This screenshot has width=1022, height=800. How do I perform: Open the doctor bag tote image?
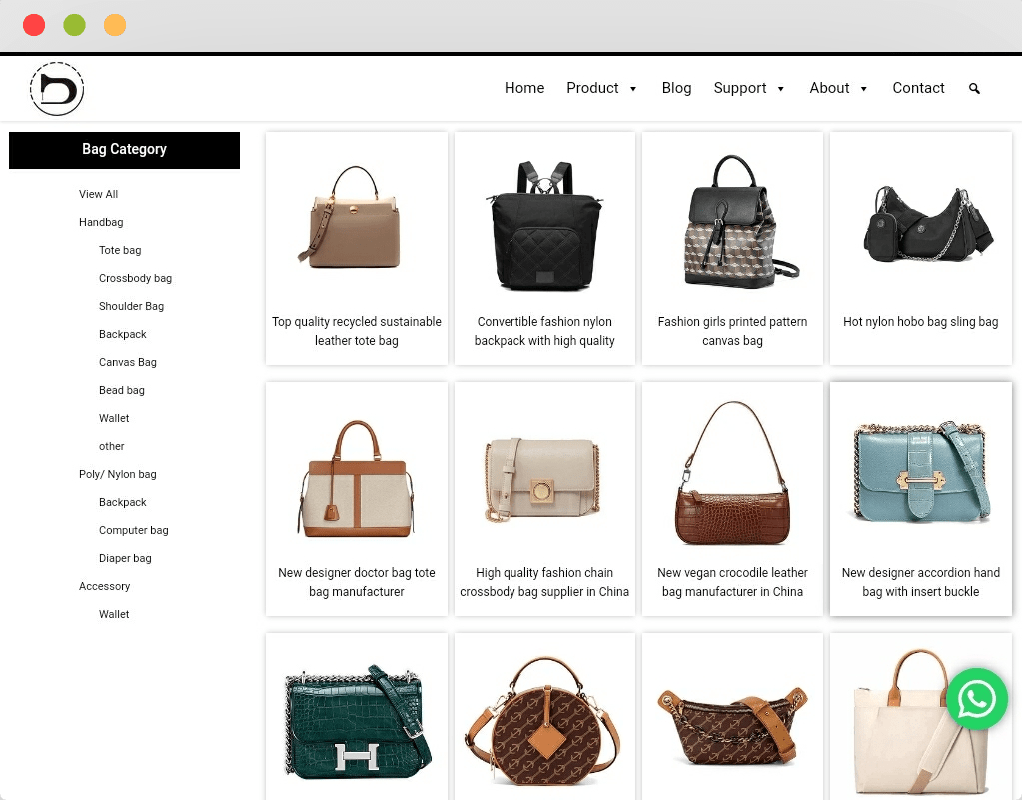click(356, 479)
